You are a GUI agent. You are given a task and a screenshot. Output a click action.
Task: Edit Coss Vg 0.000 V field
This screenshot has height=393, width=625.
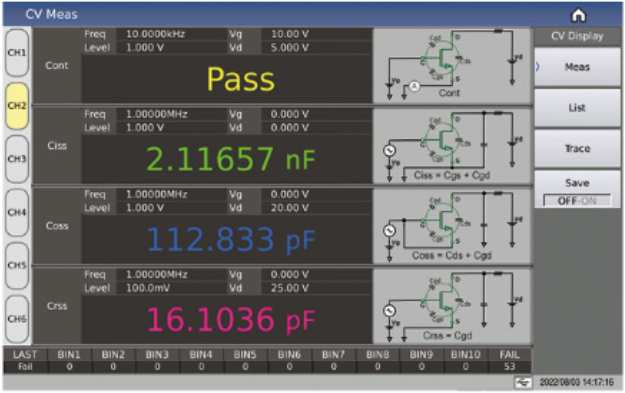point(316,195)
